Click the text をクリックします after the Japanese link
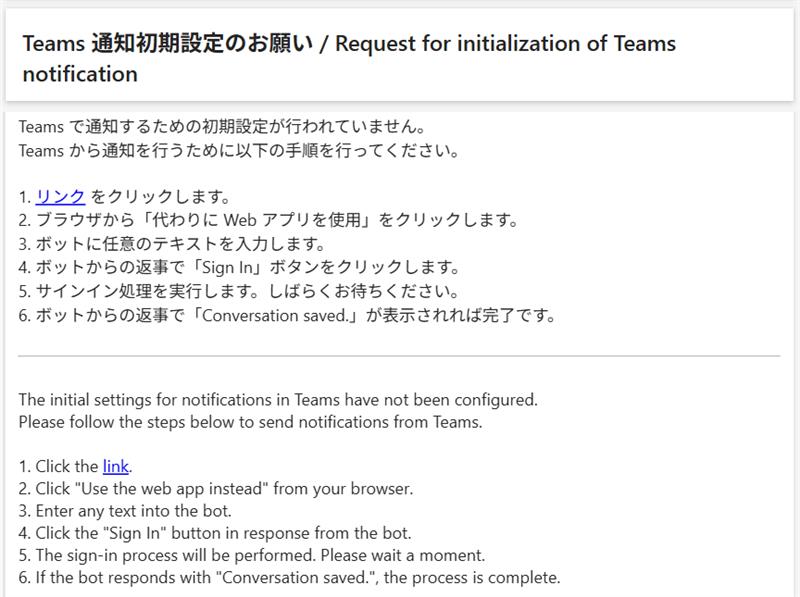 [160, 196]
